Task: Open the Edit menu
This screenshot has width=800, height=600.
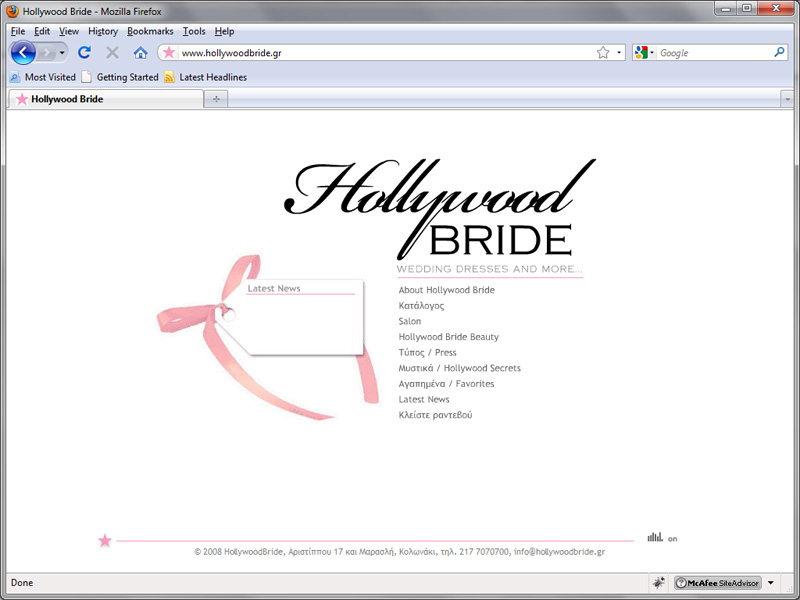Action: tap(42, 31)
